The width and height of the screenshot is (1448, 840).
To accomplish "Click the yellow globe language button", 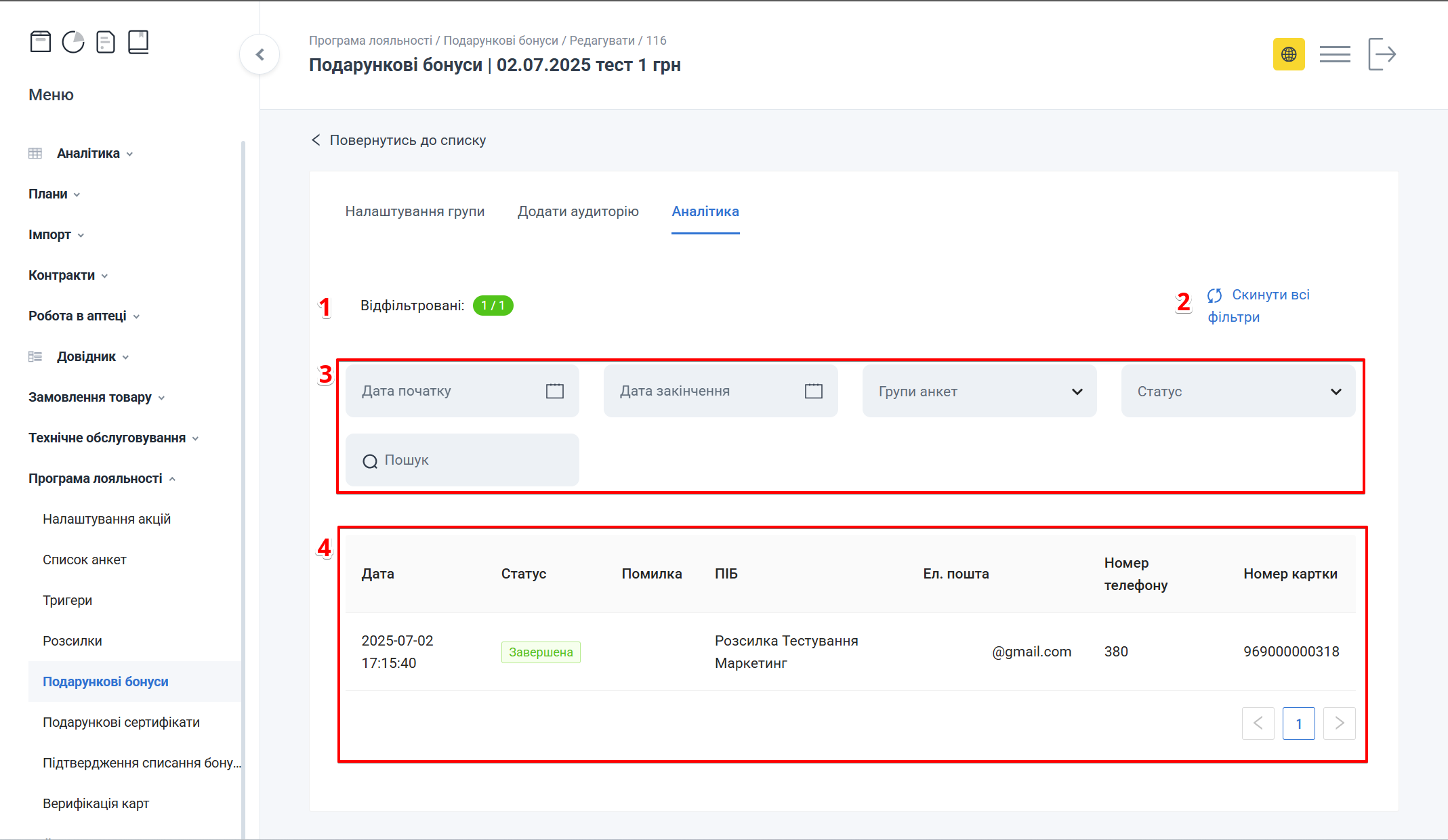I will click(1288, 54).
